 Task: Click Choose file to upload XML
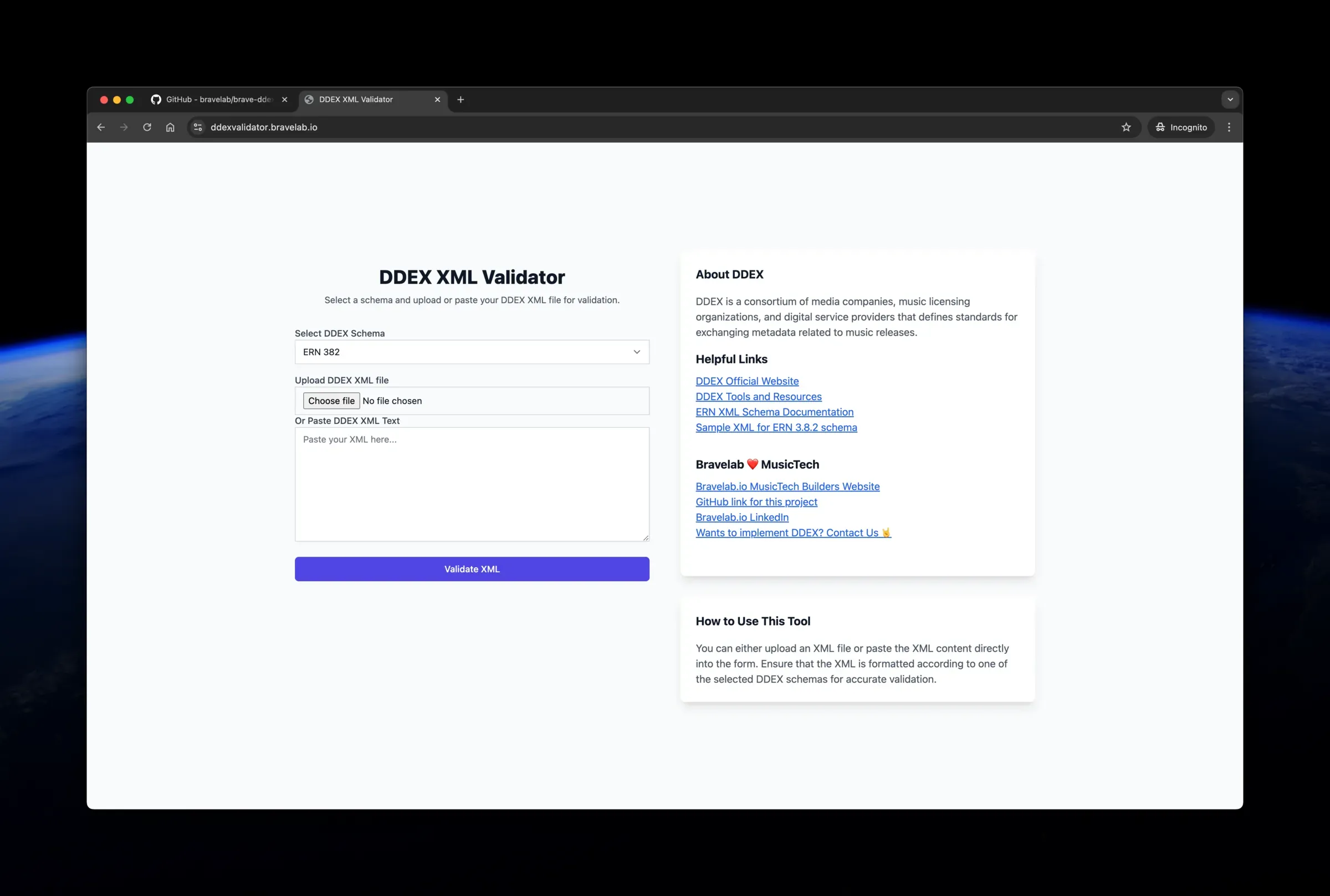(331, 401)
